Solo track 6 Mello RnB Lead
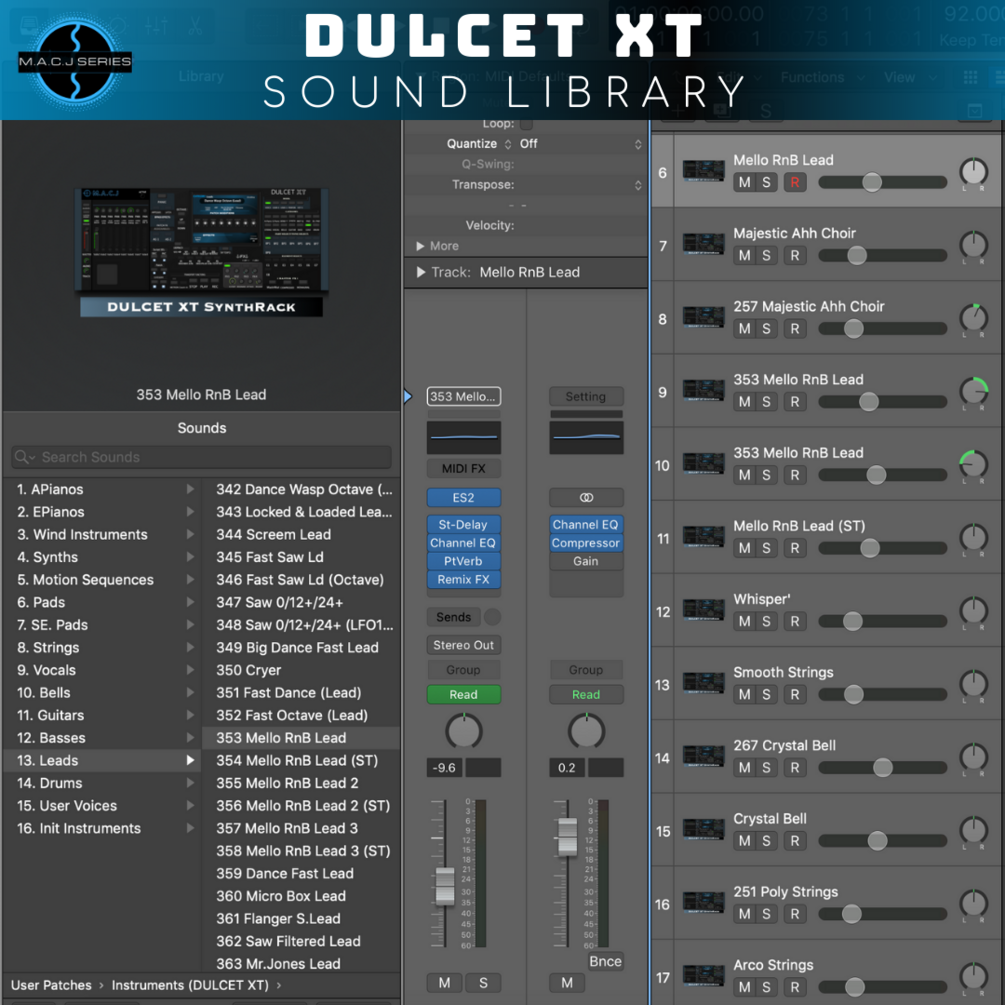1005x1005 pixels. (x=766, y=183)
